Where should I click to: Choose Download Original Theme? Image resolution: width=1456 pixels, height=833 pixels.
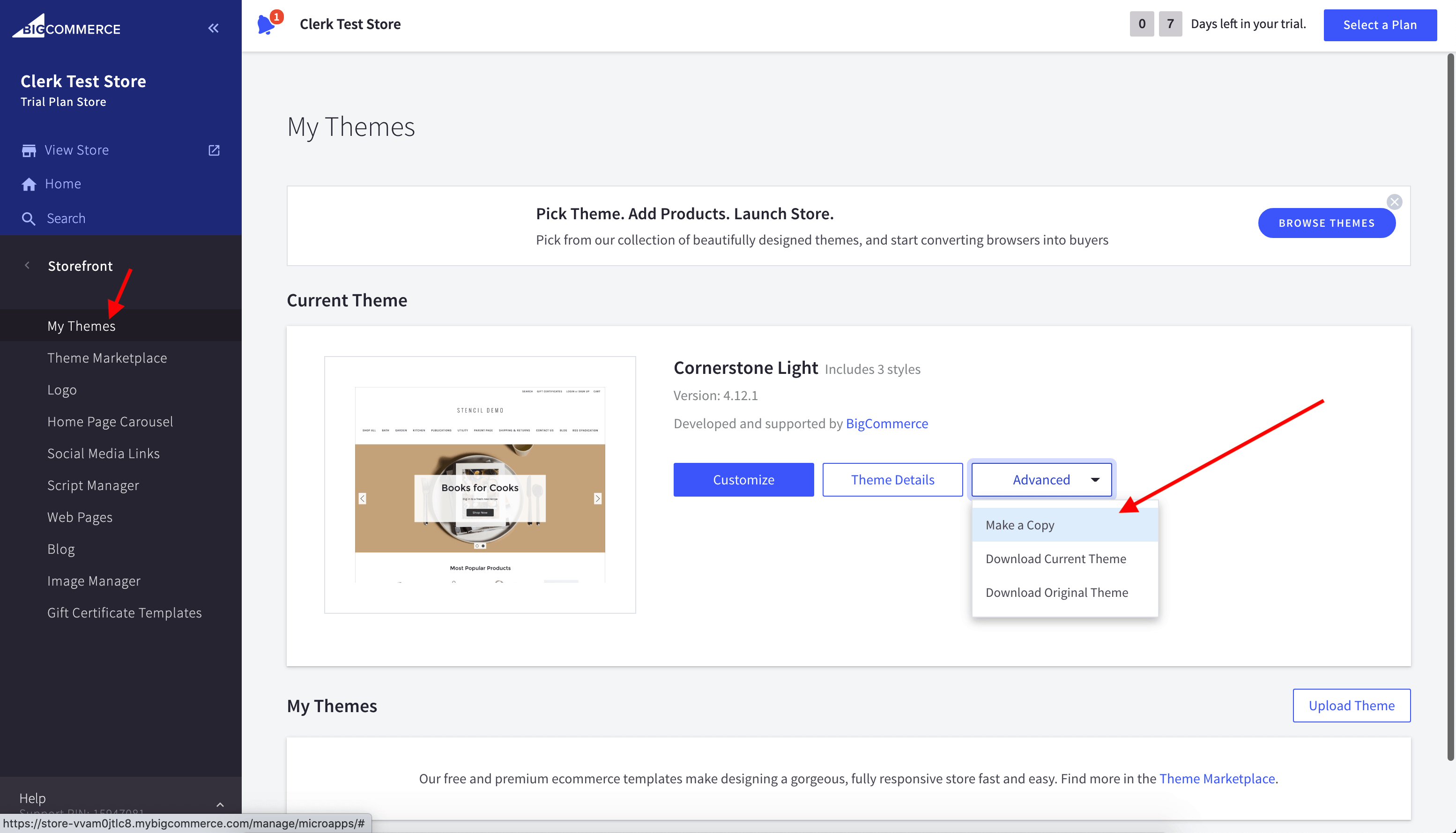pyautogui.click(x=1056, y=592)
